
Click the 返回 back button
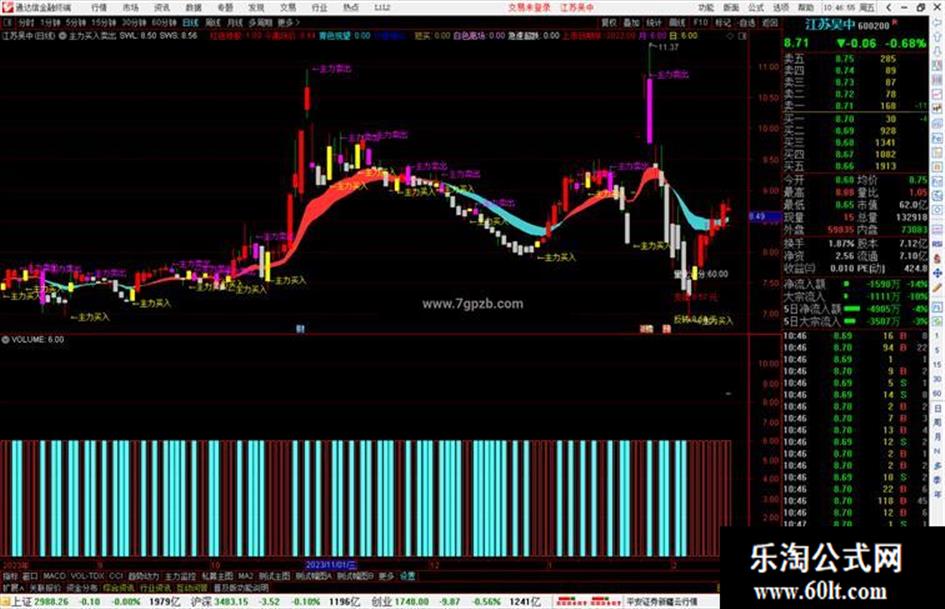pos(770,22)
